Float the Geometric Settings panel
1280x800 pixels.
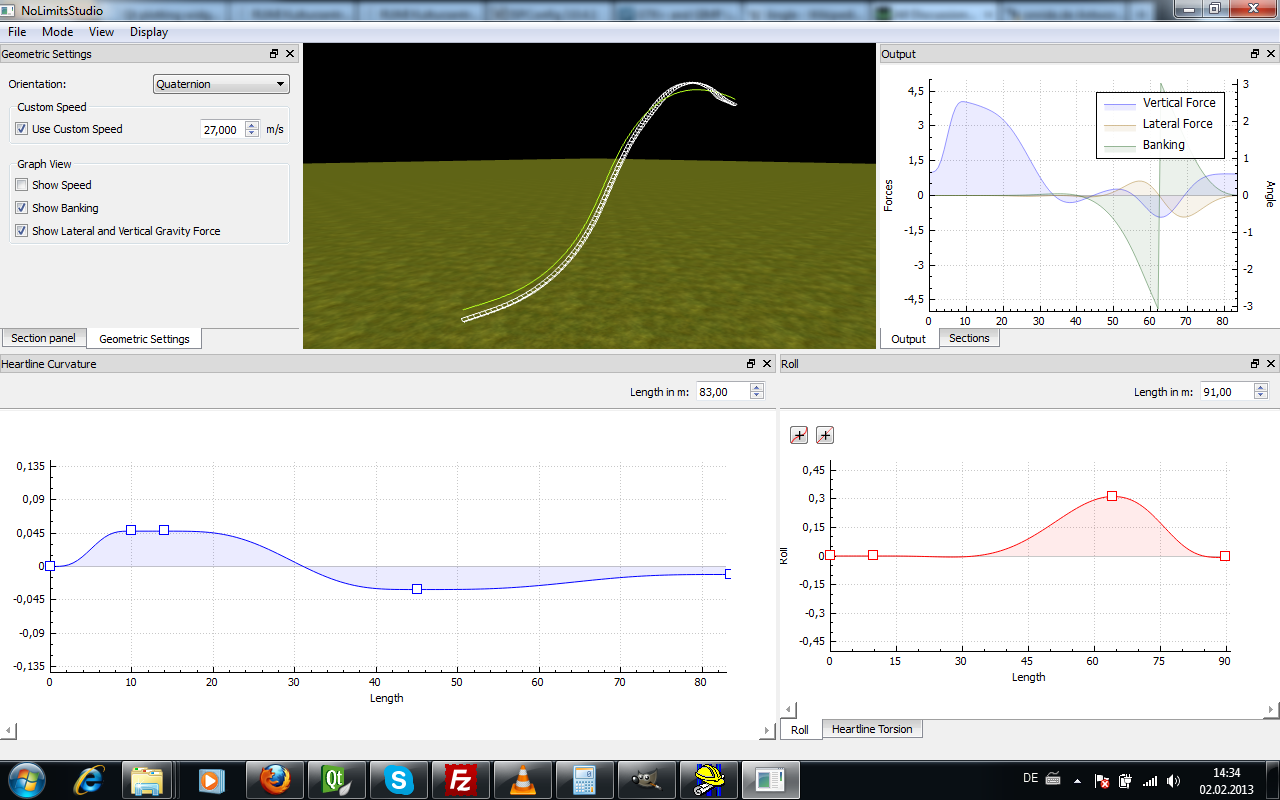[274, 54]
